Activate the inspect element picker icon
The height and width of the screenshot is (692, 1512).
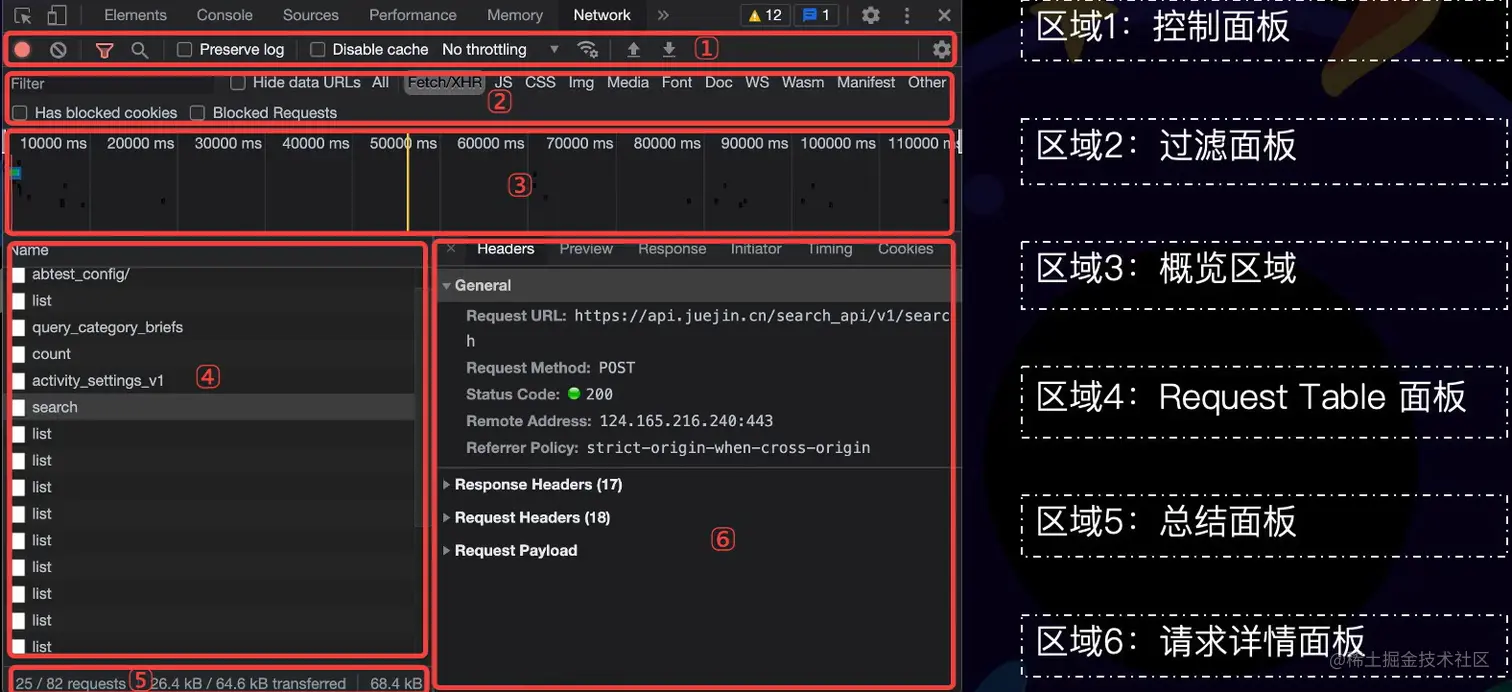[x=23, y=15]
